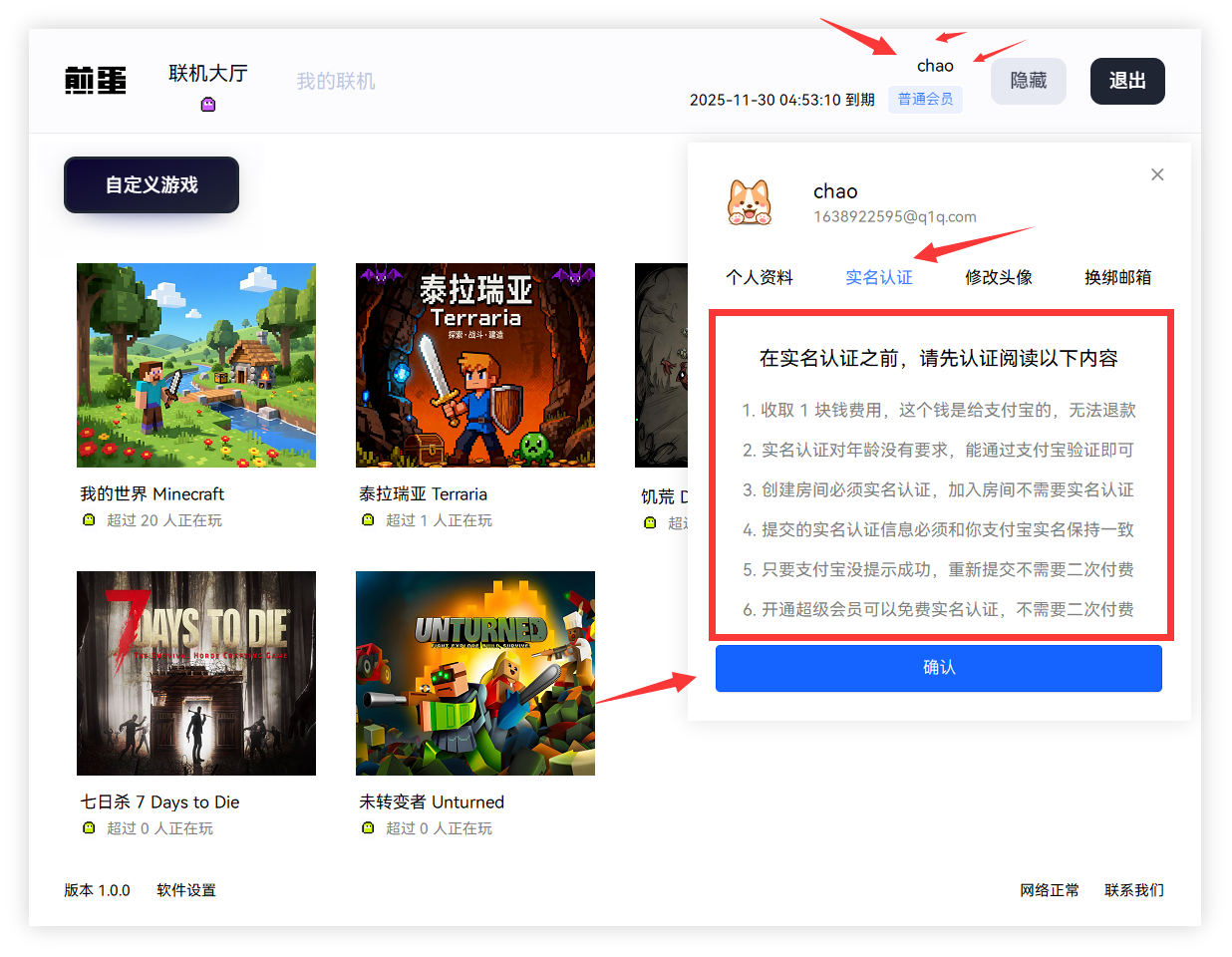Viewport: 1232px width, 957px height.
Task: Click player count icon under Unturned
Action: [x=368, y=828]
